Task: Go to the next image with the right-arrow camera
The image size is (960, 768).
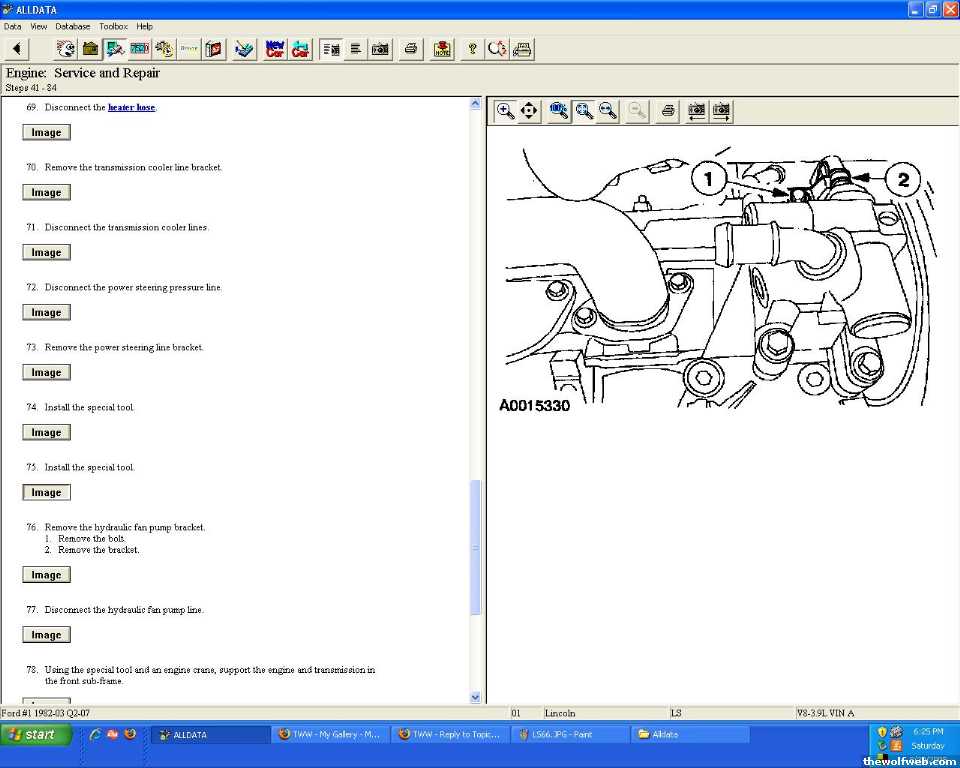Action: pyautogui.click(x=721, y=111)
